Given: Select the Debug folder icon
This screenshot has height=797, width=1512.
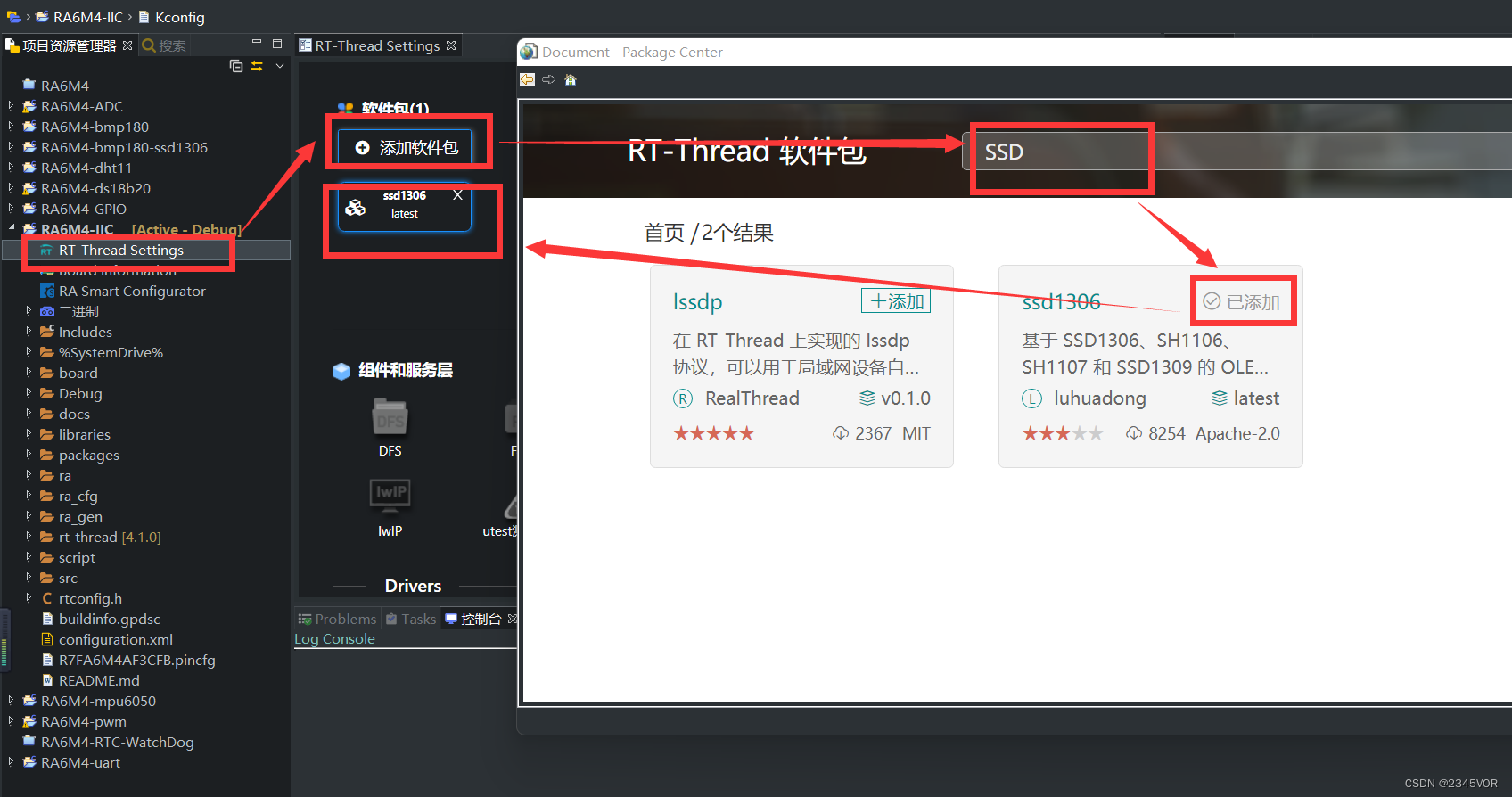Looking at the screenshot, I should 47,393.
